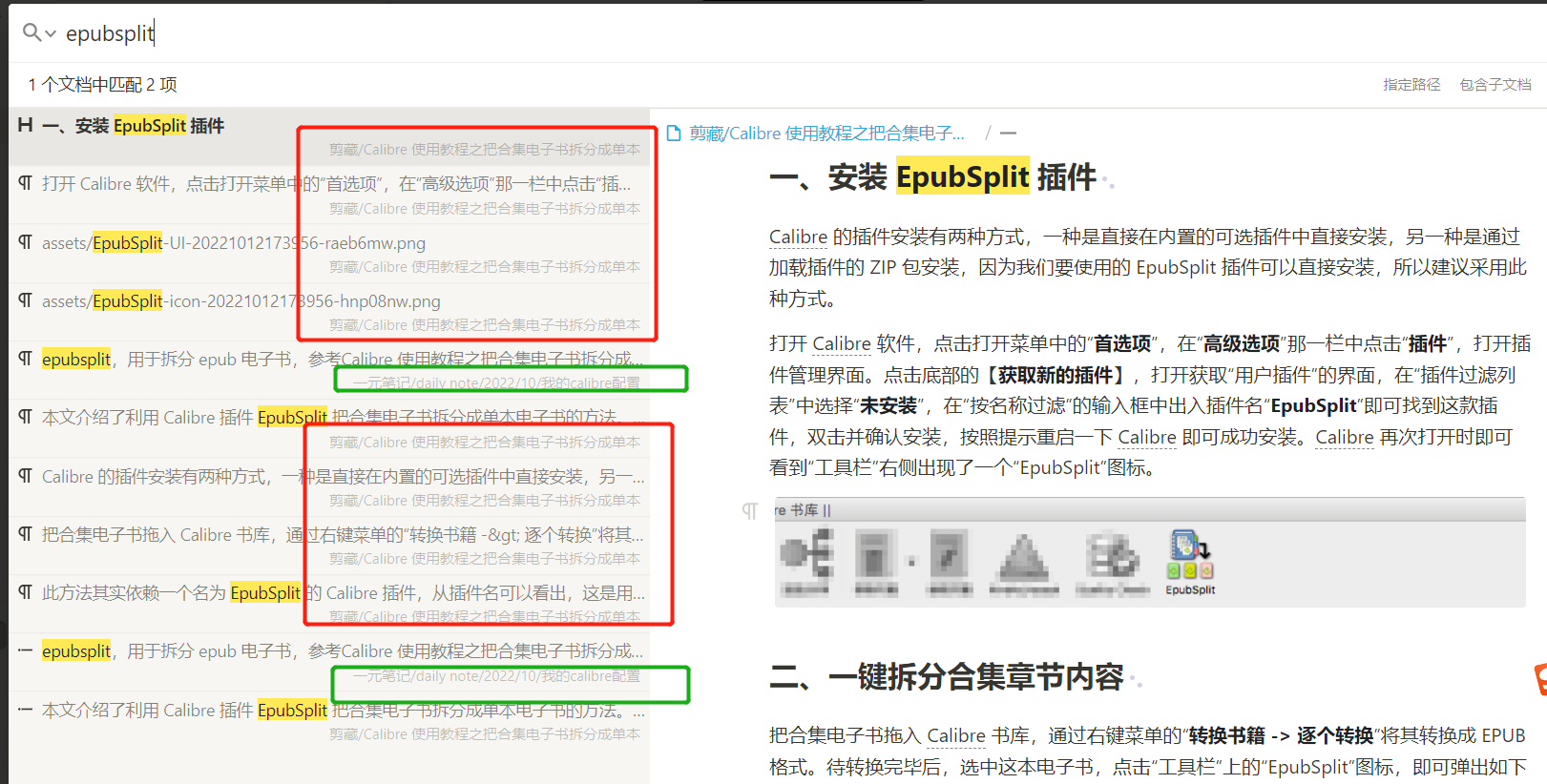Image resolution: width=1547 pixels, height=784 pixels.
Task: Click the 一 breadcrumb item after the slash
Action: pos(1008,134)
